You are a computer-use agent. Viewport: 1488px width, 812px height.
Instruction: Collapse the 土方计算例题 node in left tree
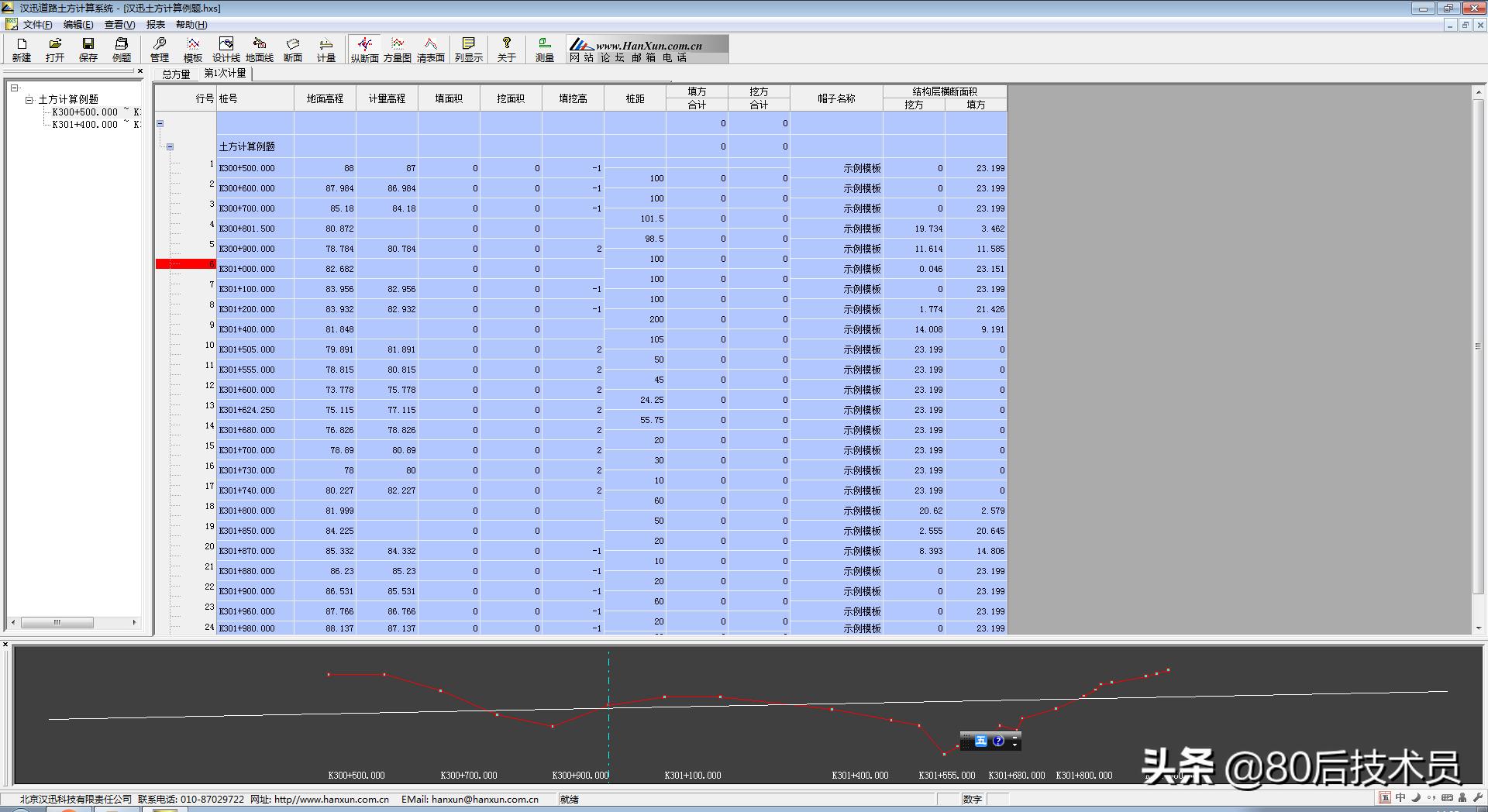pyautogui.click(x=29, y=99)
